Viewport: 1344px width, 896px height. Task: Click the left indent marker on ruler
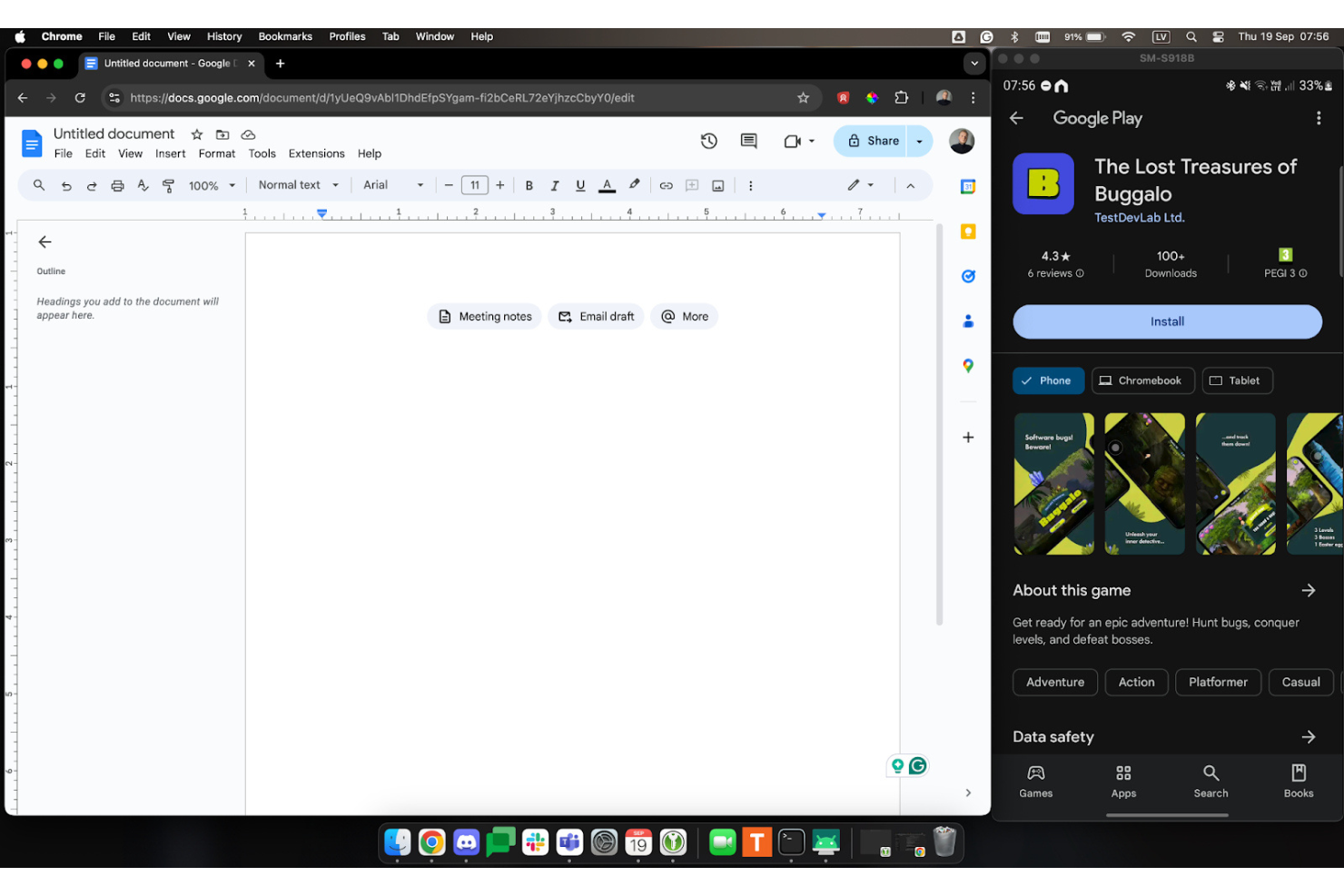tap(322, 214)
